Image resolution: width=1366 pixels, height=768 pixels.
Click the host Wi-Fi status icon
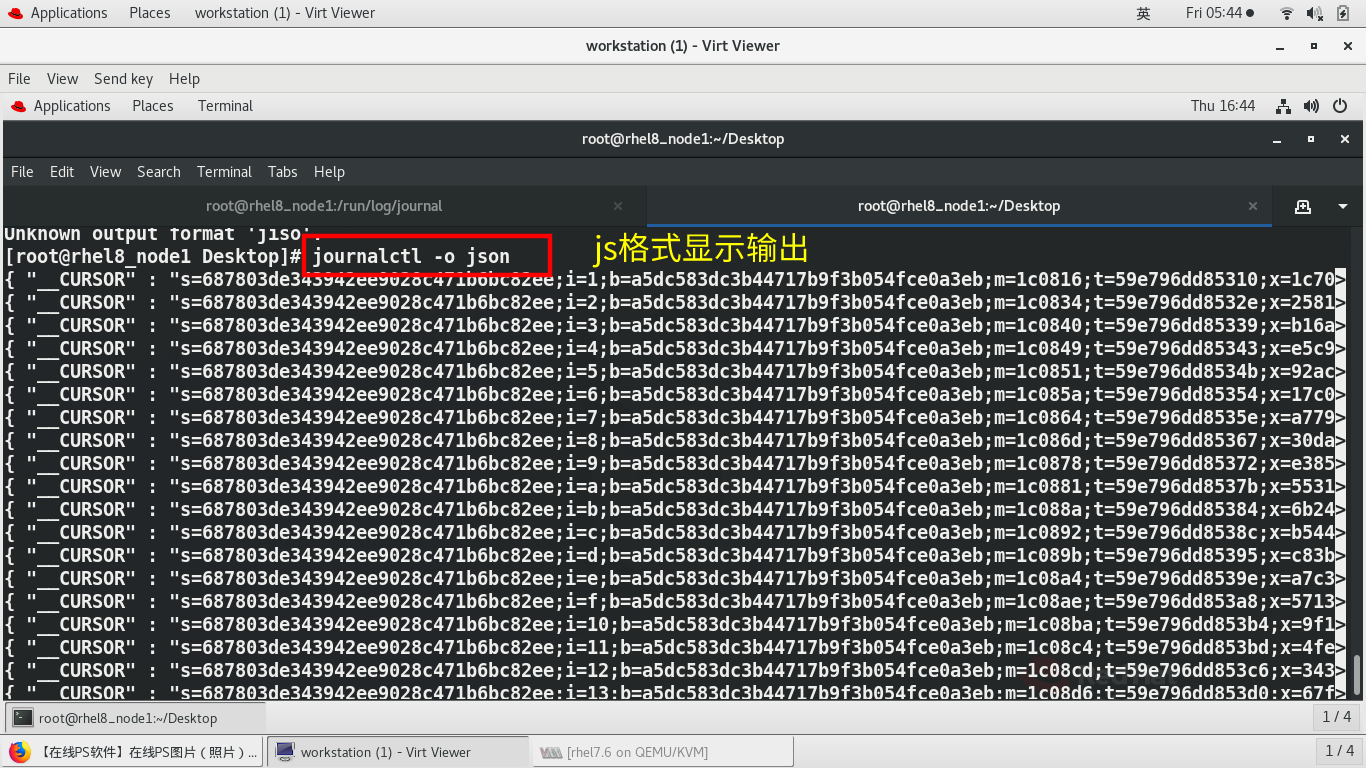point(1287,13)
